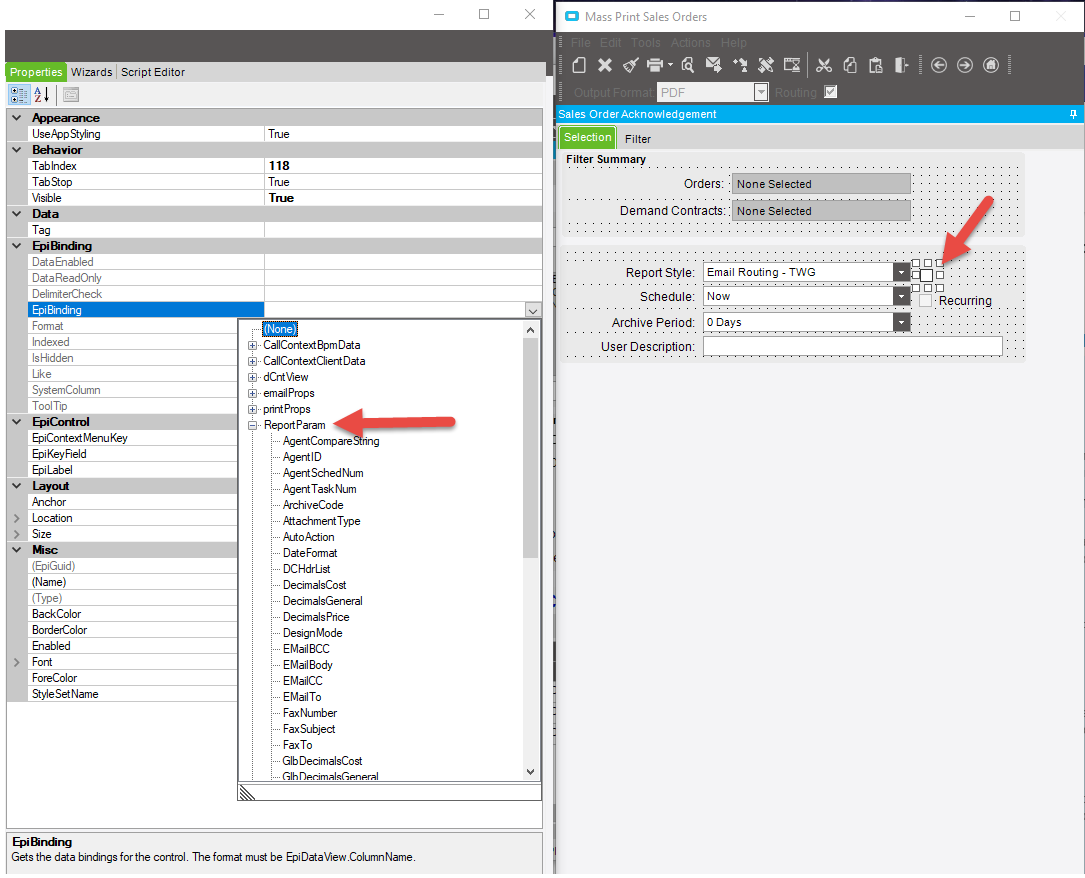Select EMailBody in the binding tree

[x=308, y=666]
